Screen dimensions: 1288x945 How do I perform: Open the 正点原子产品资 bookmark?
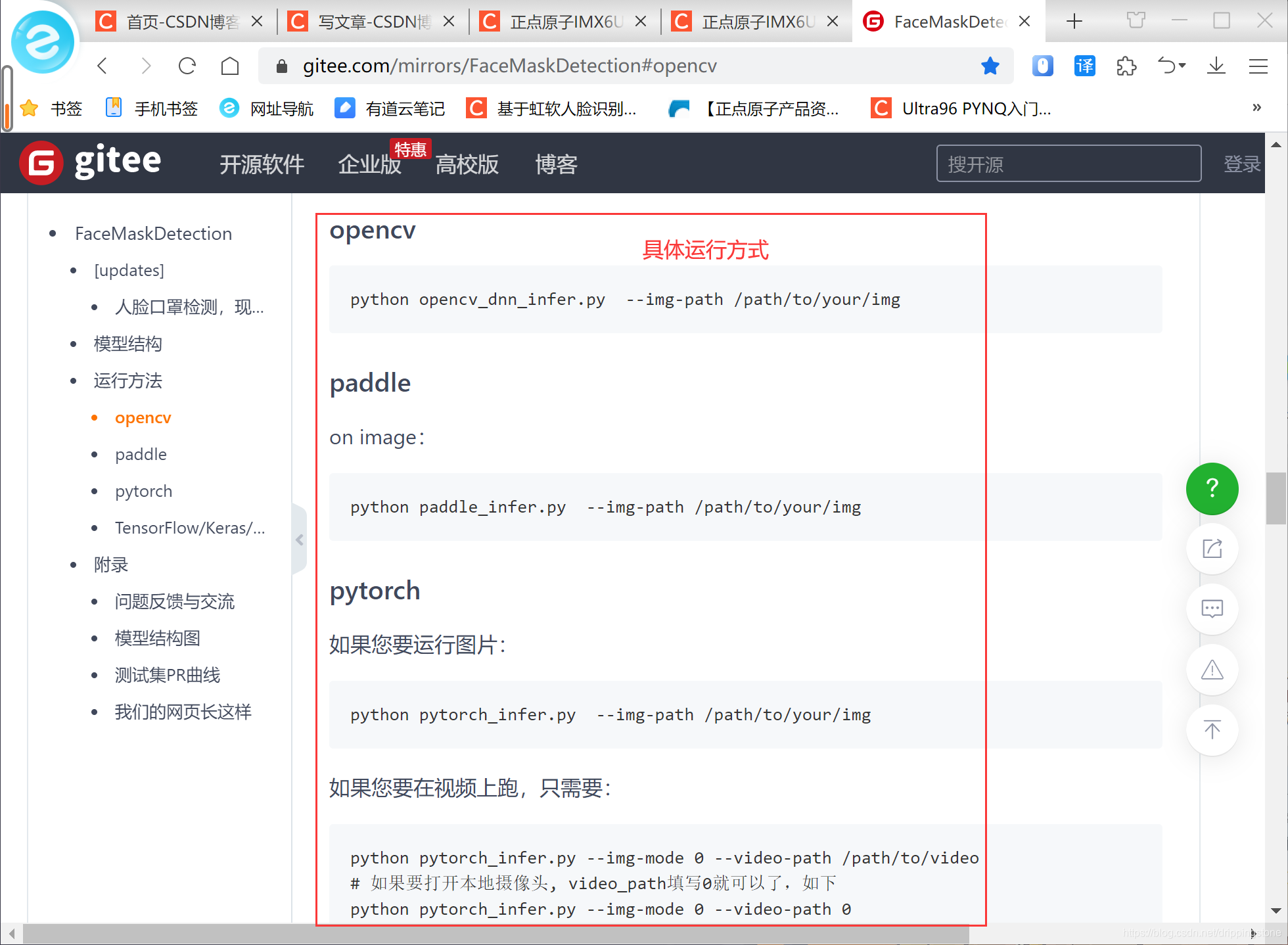tap(754, 108)
